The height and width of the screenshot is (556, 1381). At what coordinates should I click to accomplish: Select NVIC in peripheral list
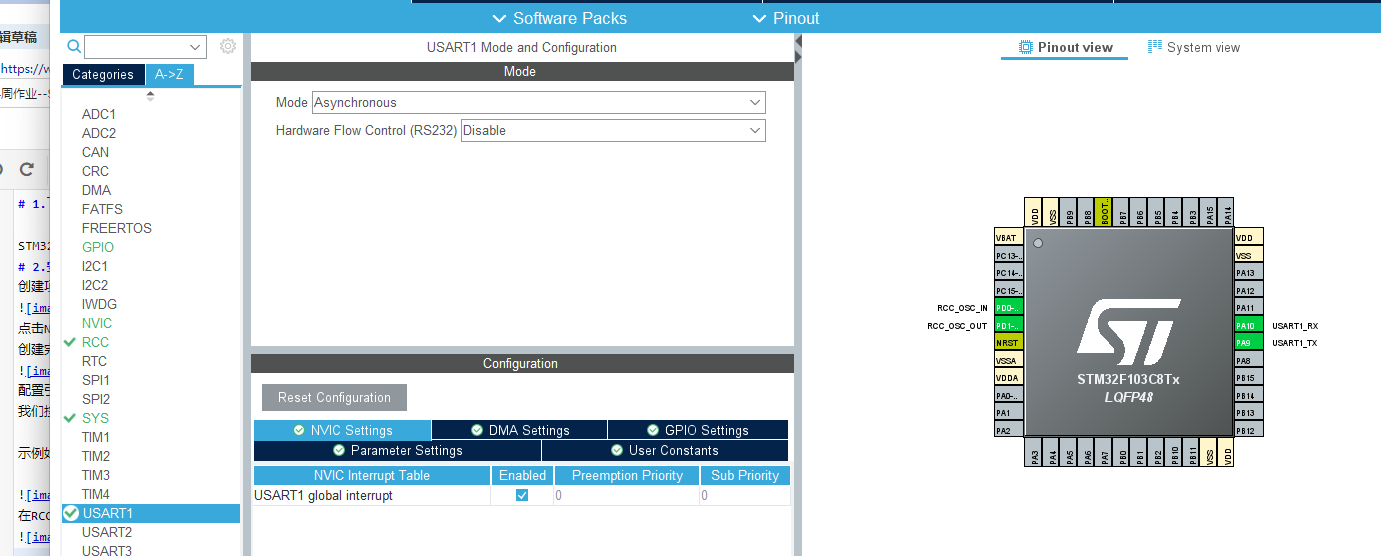97,323
